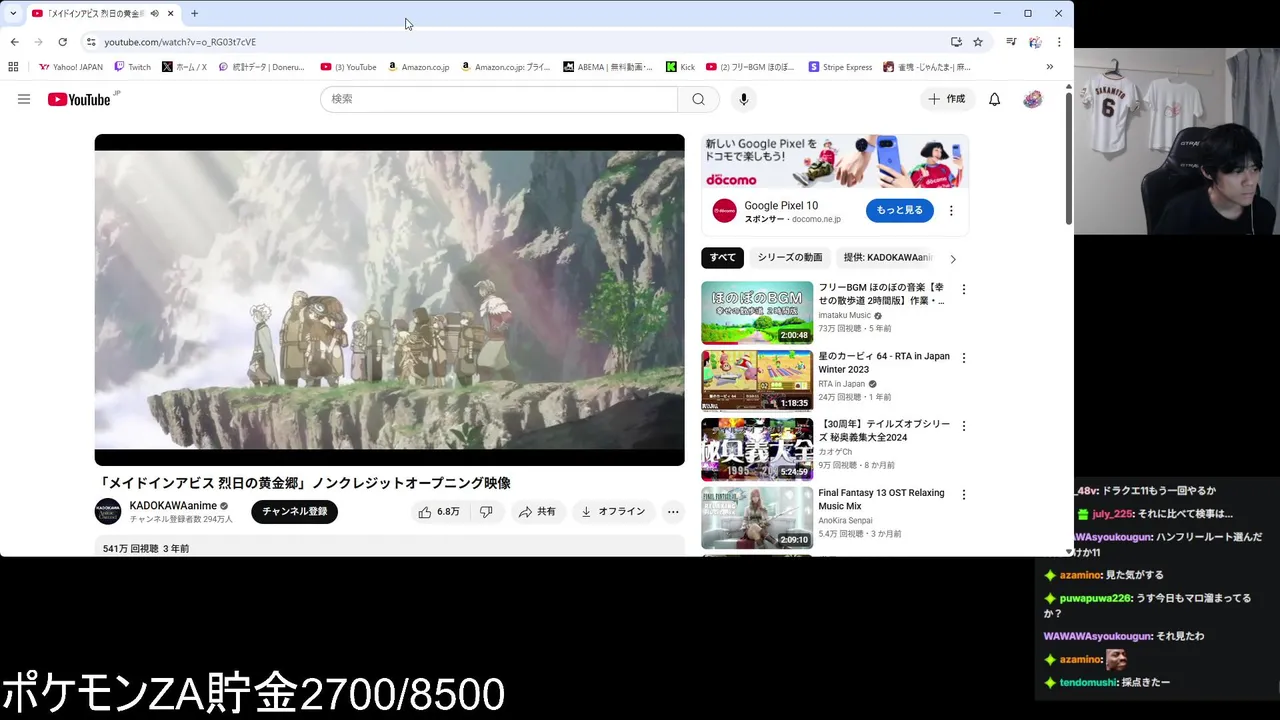Click into the YouTube 検索 search field
Screen dimensions: 1280x720
coord(499,99)
